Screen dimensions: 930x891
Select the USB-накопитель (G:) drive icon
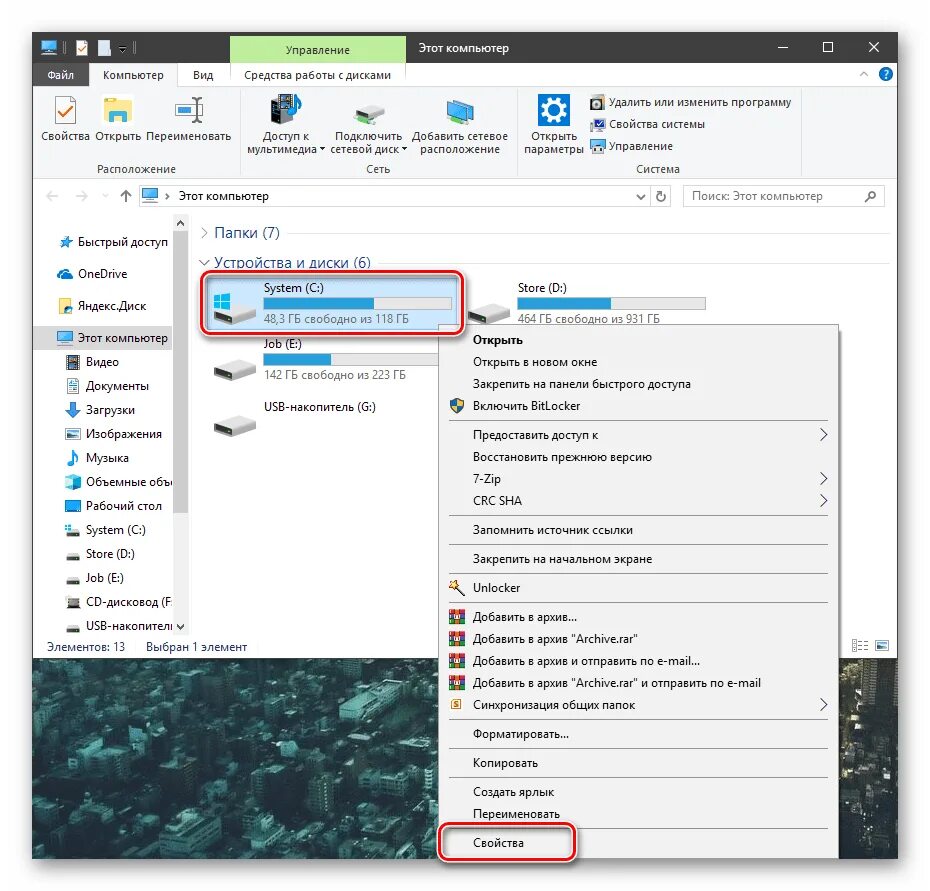point(234,425)
